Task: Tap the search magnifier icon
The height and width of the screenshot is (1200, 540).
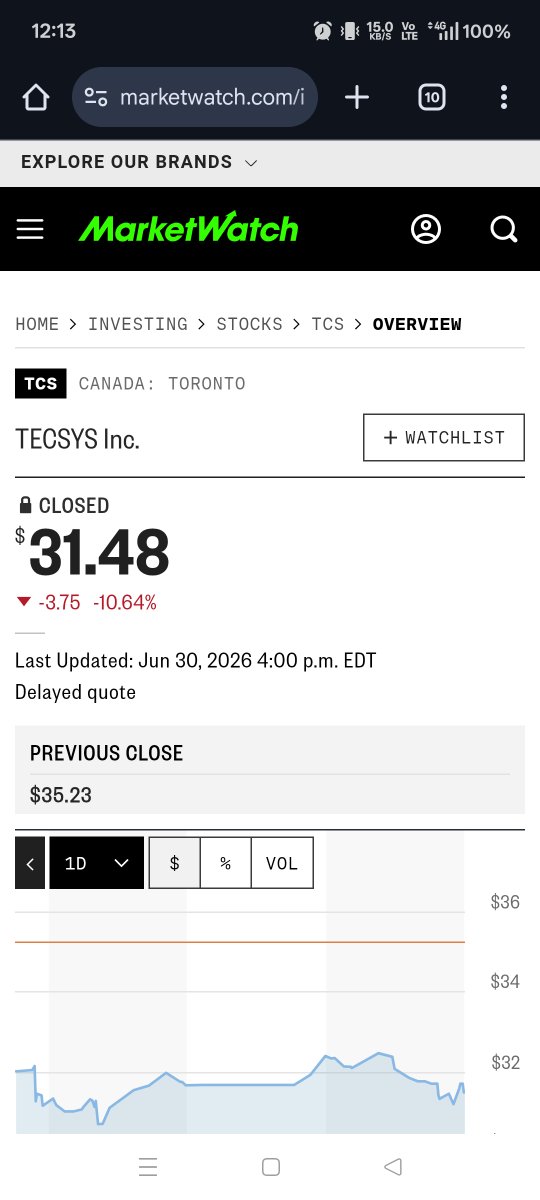Action: pyautogui.click(x=504, y=230)
